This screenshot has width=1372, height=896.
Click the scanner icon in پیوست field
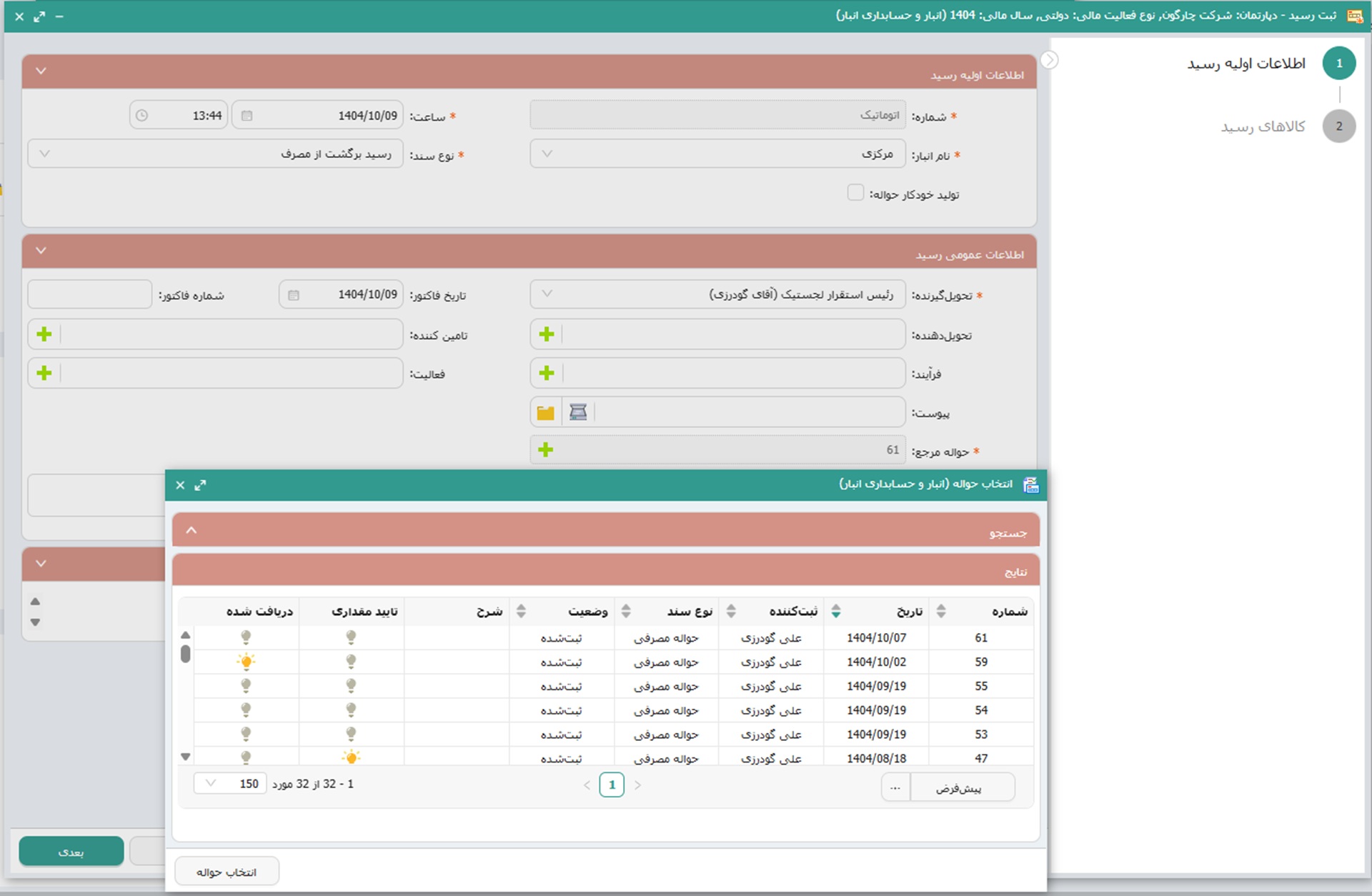[x=578, y=412]
